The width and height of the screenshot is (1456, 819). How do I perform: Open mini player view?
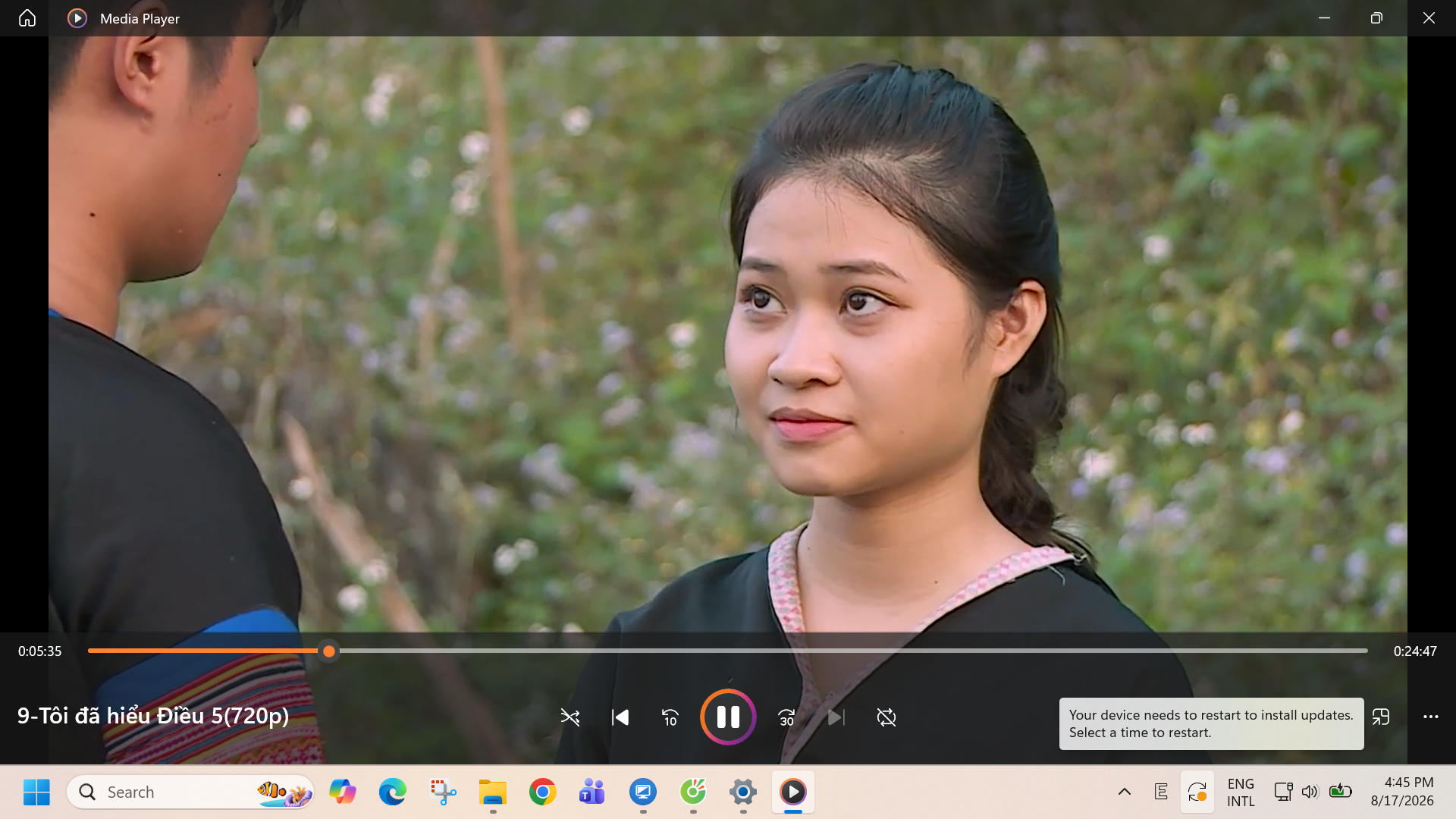[1381, 717]
